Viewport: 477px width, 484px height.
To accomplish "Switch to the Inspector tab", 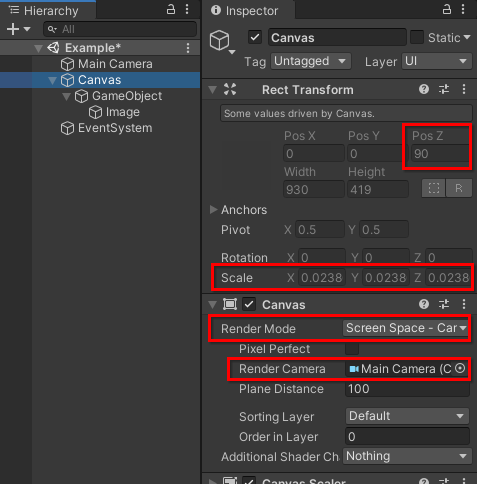I will click(248, 10).
